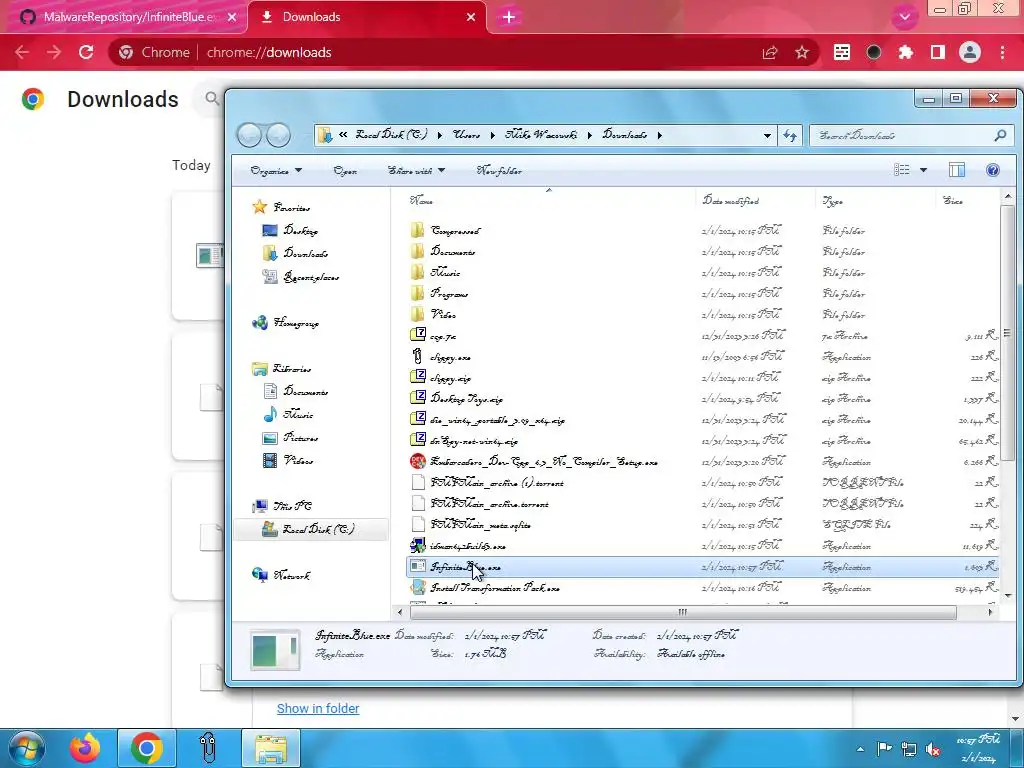The image size is (1024, 768).
Task: Click the Explorer Forward navigation button
Action: click(x=278, y=135)
